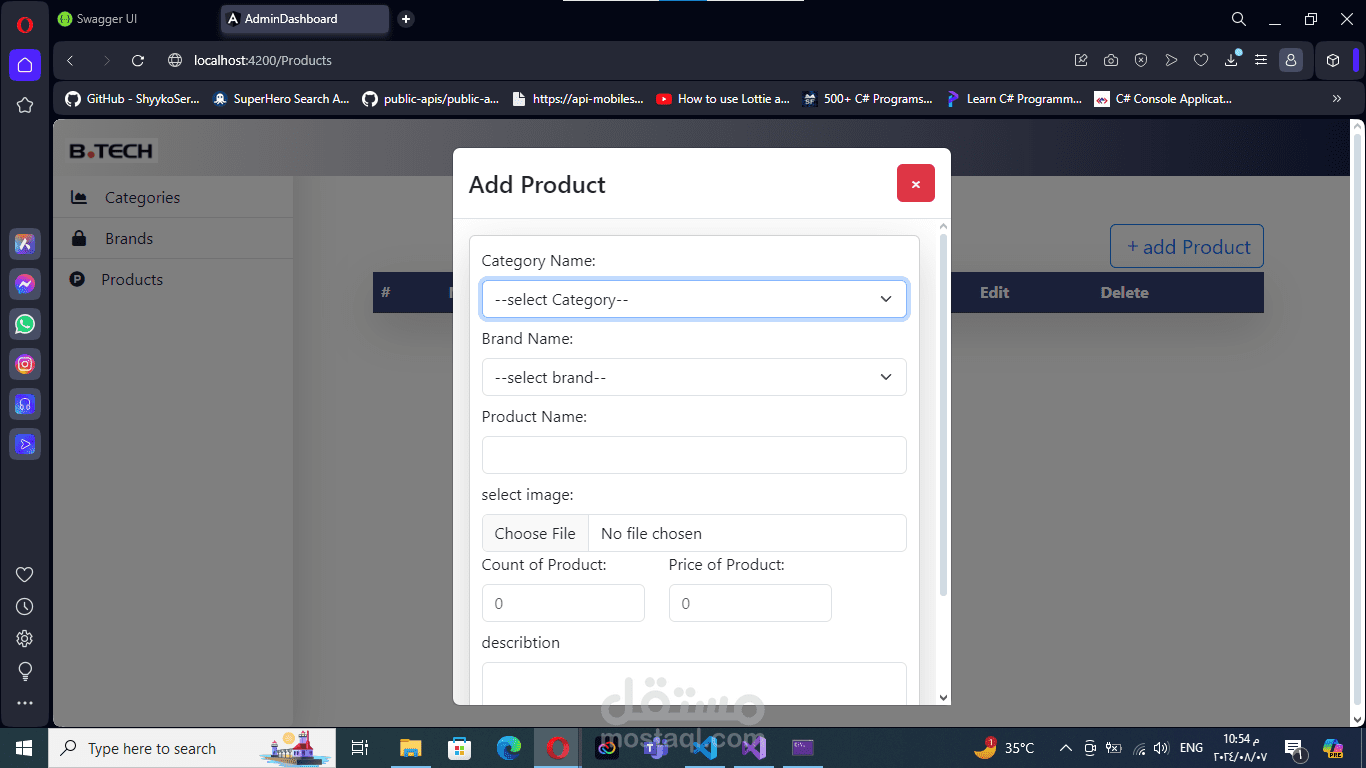This screenshot has height=768, width=1366.
Task: Open the snapshot camera icon
Action: pos(1111,60)
